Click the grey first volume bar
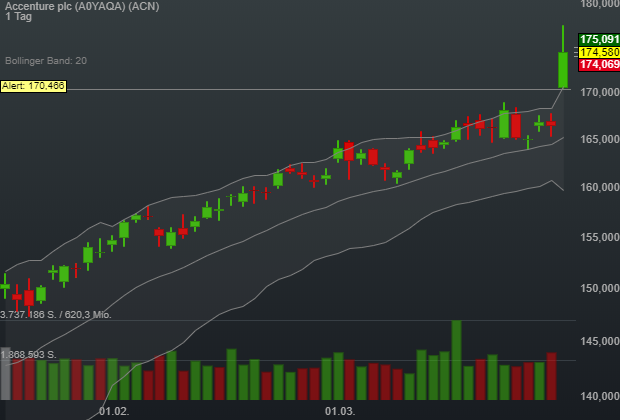620x420 pixels. [5, 373]
